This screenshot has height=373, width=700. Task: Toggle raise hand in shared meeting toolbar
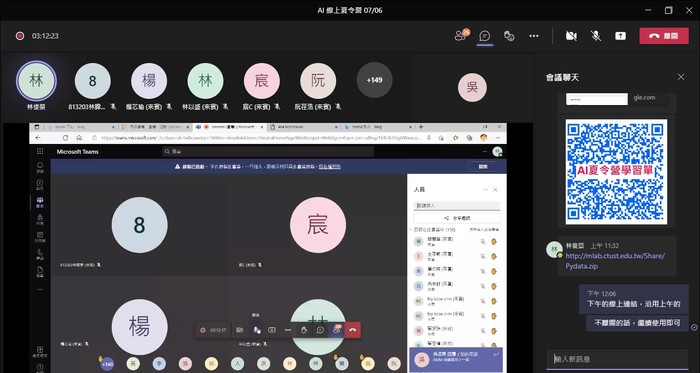[x=304, y=330]
